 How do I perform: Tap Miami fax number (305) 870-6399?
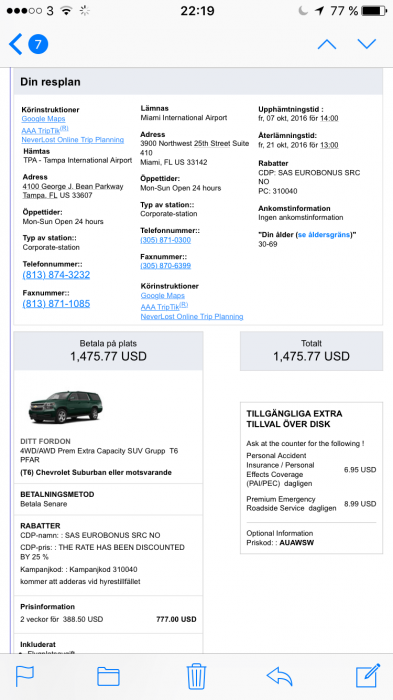(166, 266)
